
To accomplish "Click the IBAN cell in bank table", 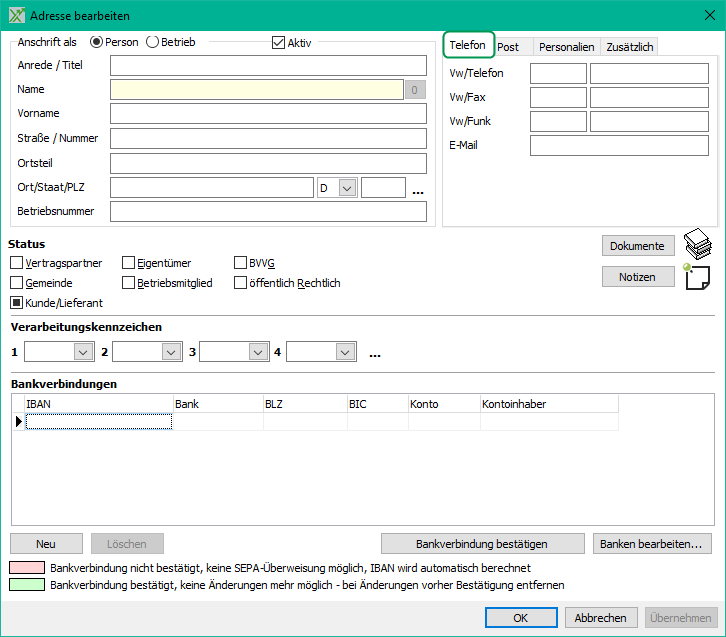I will coord(98,422).
